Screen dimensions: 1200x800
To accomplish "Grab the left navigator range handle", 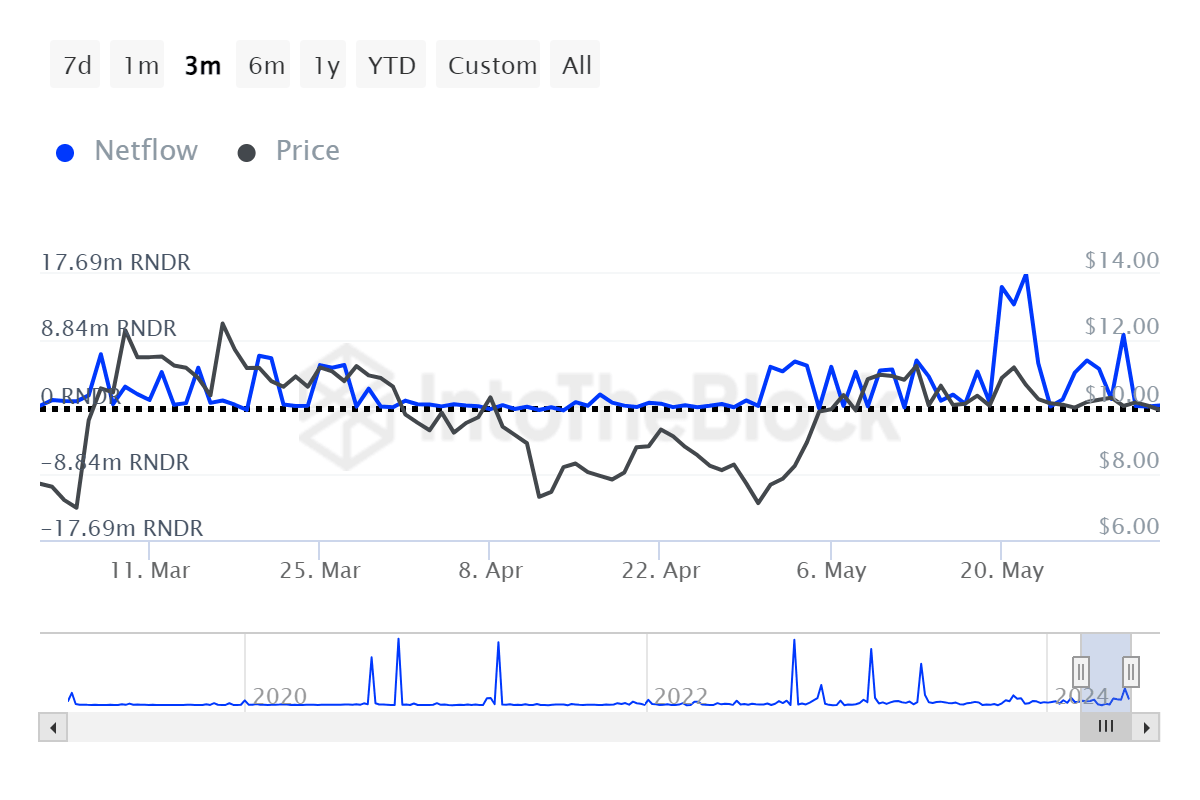I will pyautogui.click(x=1081, y=670).
